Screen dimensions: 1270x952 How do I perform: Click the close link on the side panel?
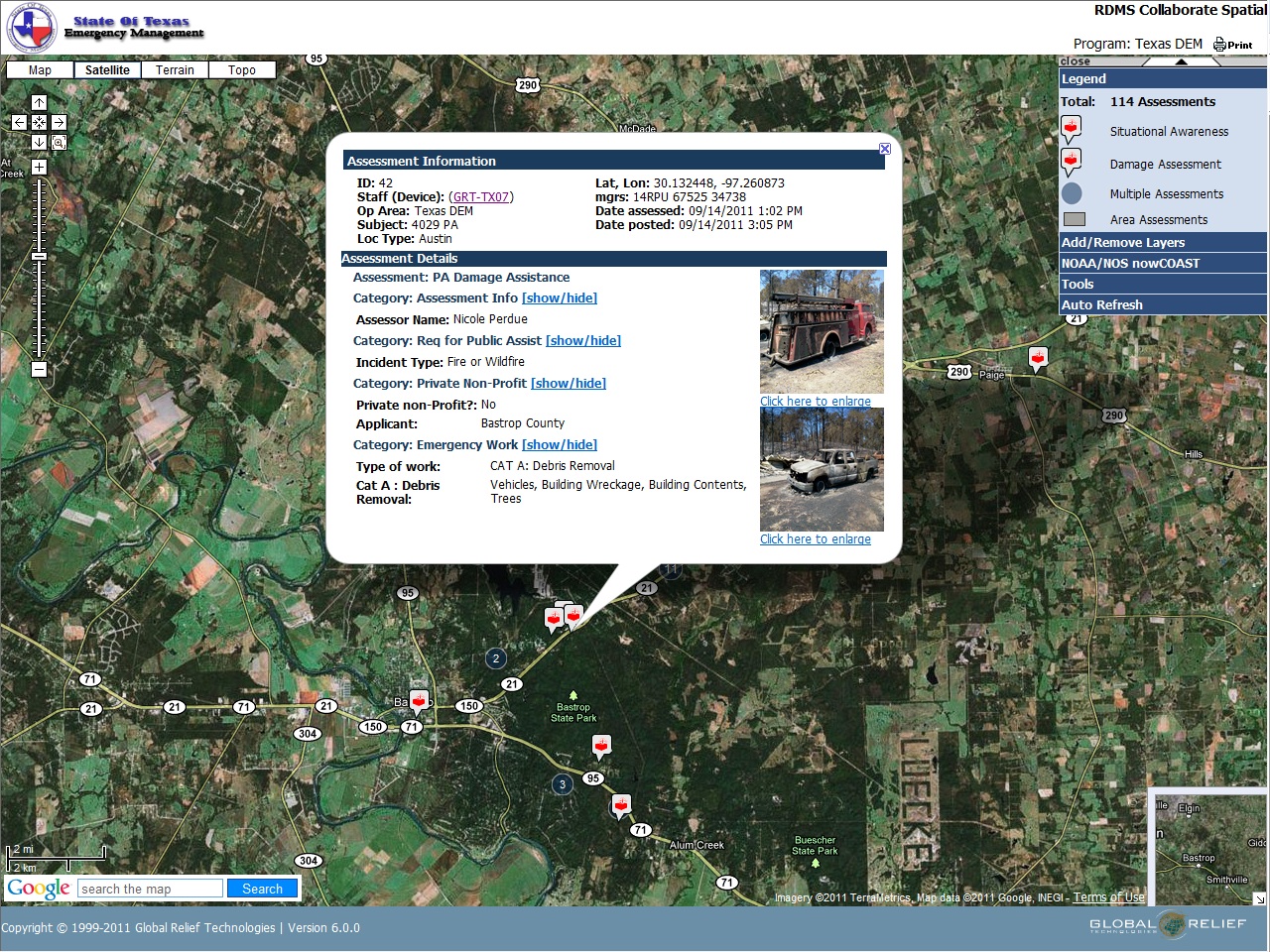[x=1076, y=61]
